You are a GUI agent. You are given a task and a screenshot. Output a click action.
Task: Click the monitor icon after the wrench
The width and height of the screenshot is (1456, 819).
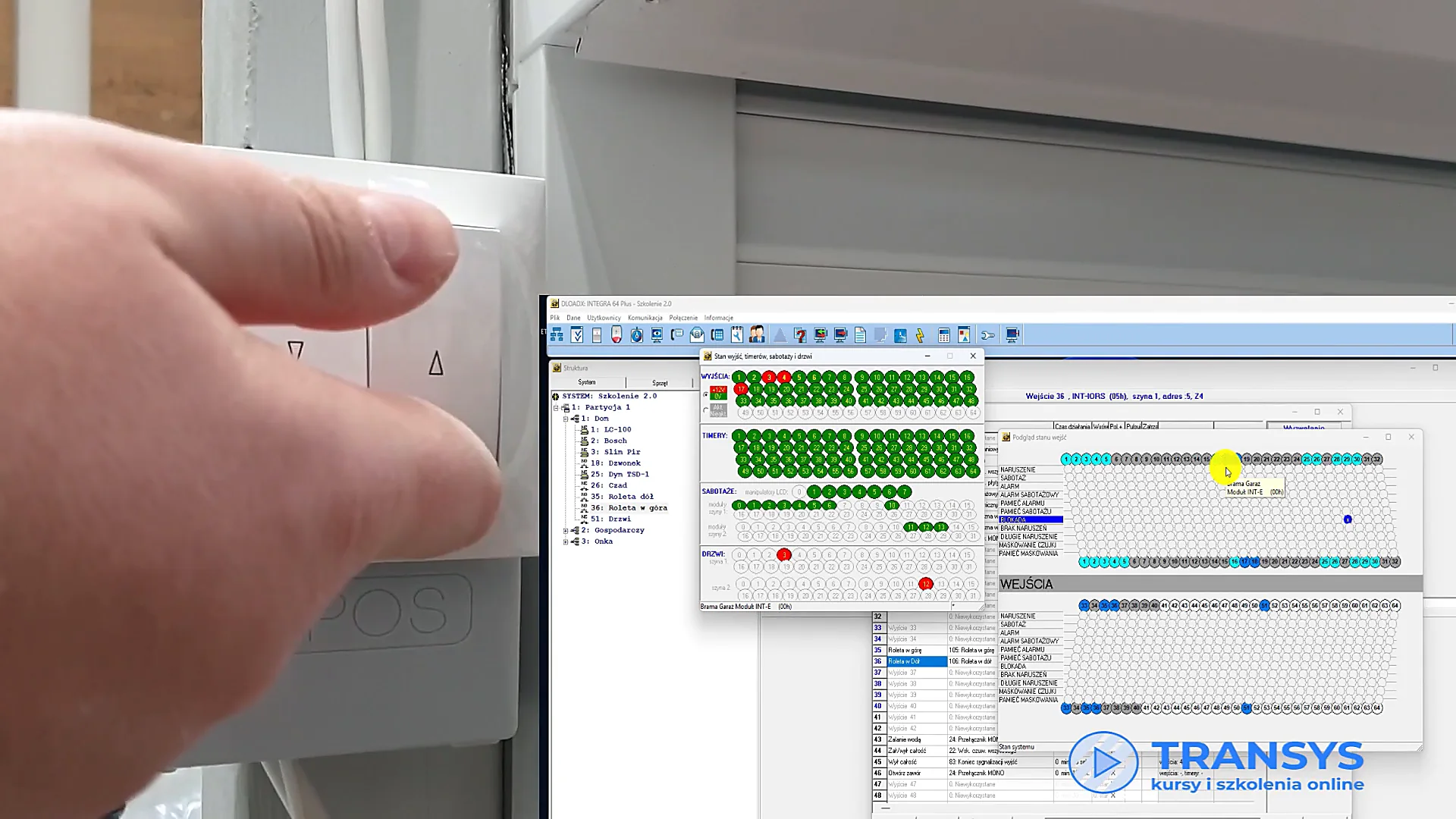coord(1012,335)
